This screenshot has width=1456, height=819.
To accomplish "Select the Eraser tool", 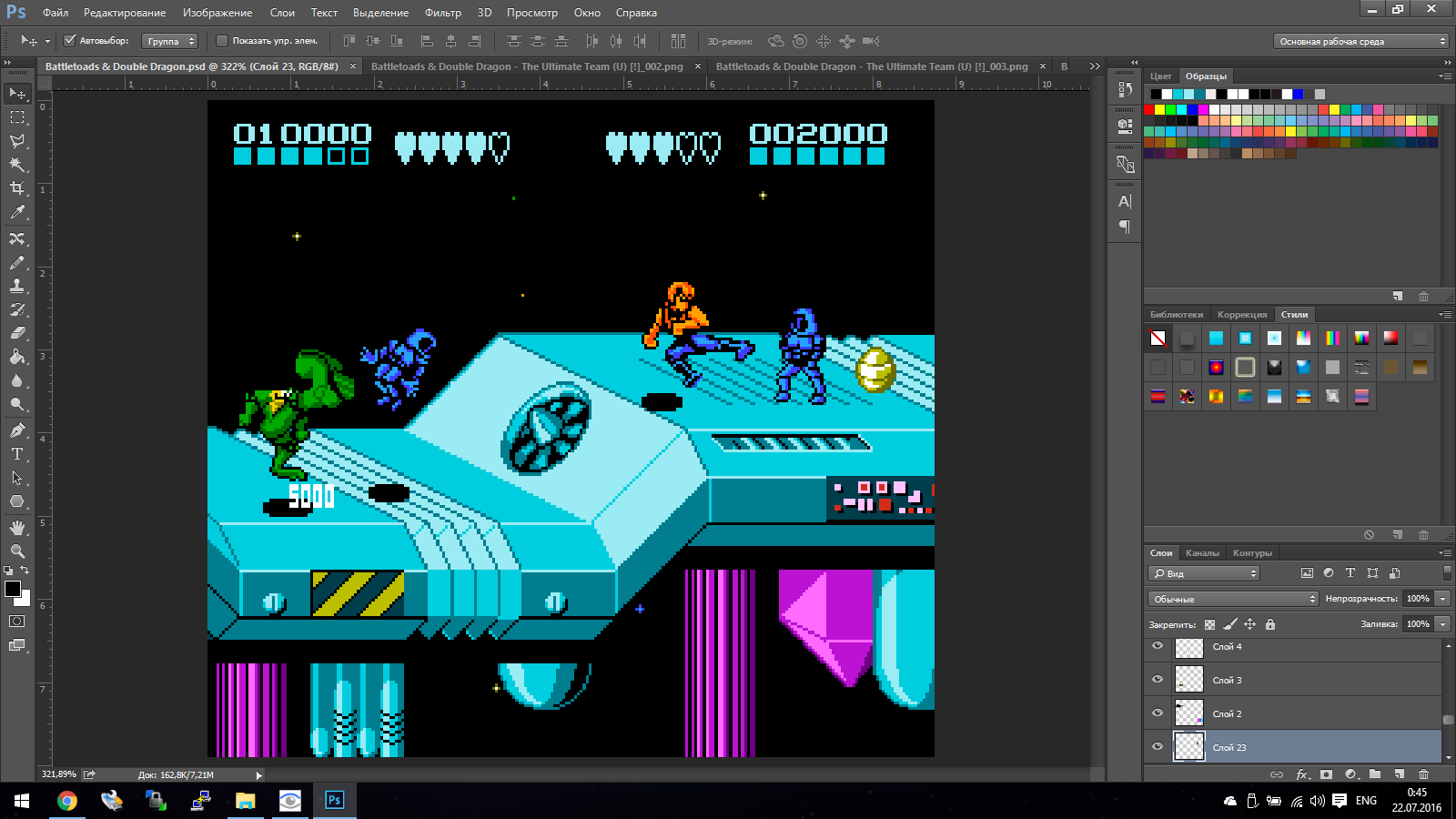I will pos(17,333).
